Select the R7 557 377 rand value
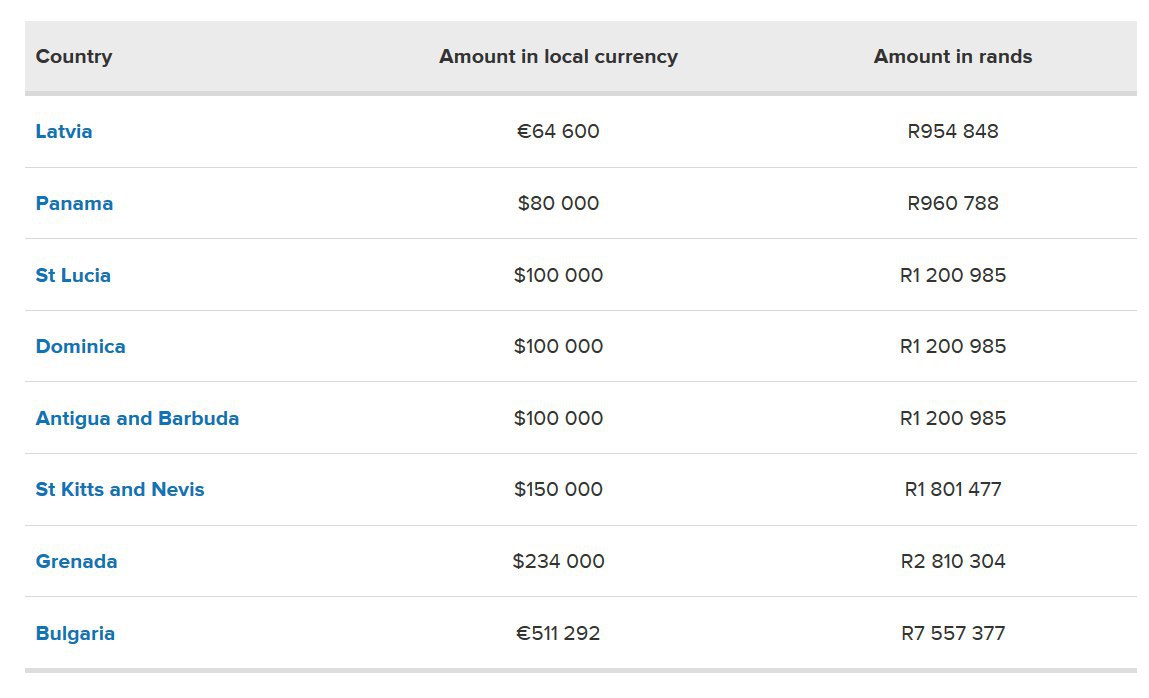Image resolution: width=1149 pixels, height=698 pixels. (952, 633)
